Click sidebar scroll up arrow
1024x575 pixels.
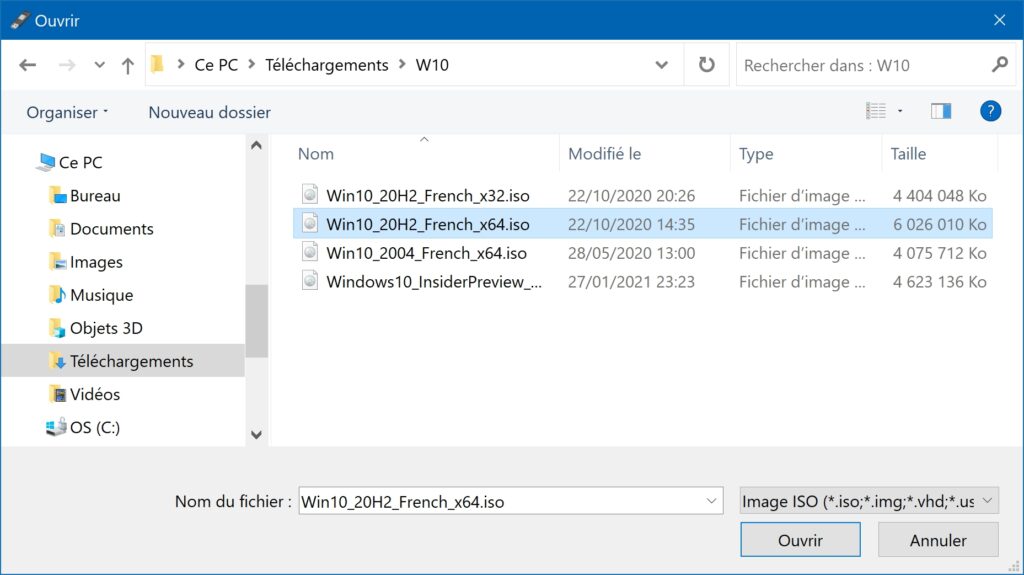pyautogui.click(x=257, y=145)
